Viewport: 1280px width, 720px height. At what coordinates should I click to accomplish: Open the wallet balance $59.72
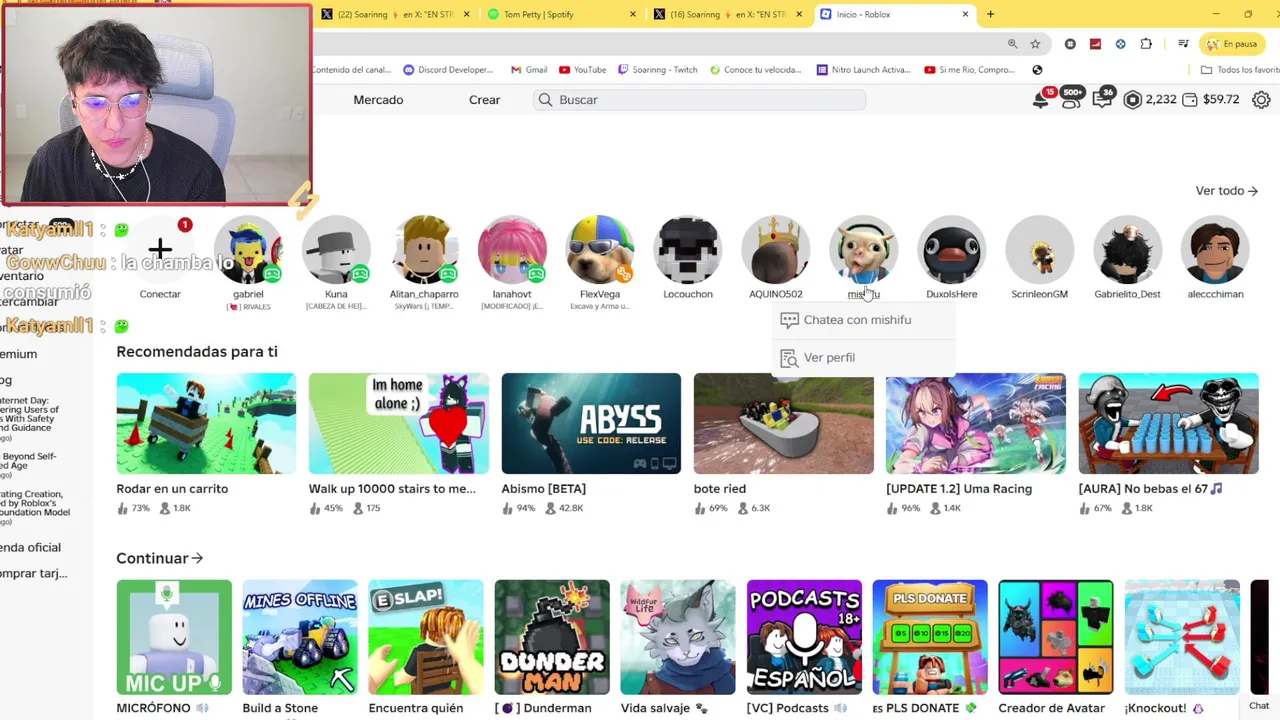click(x=1210, y=100)
